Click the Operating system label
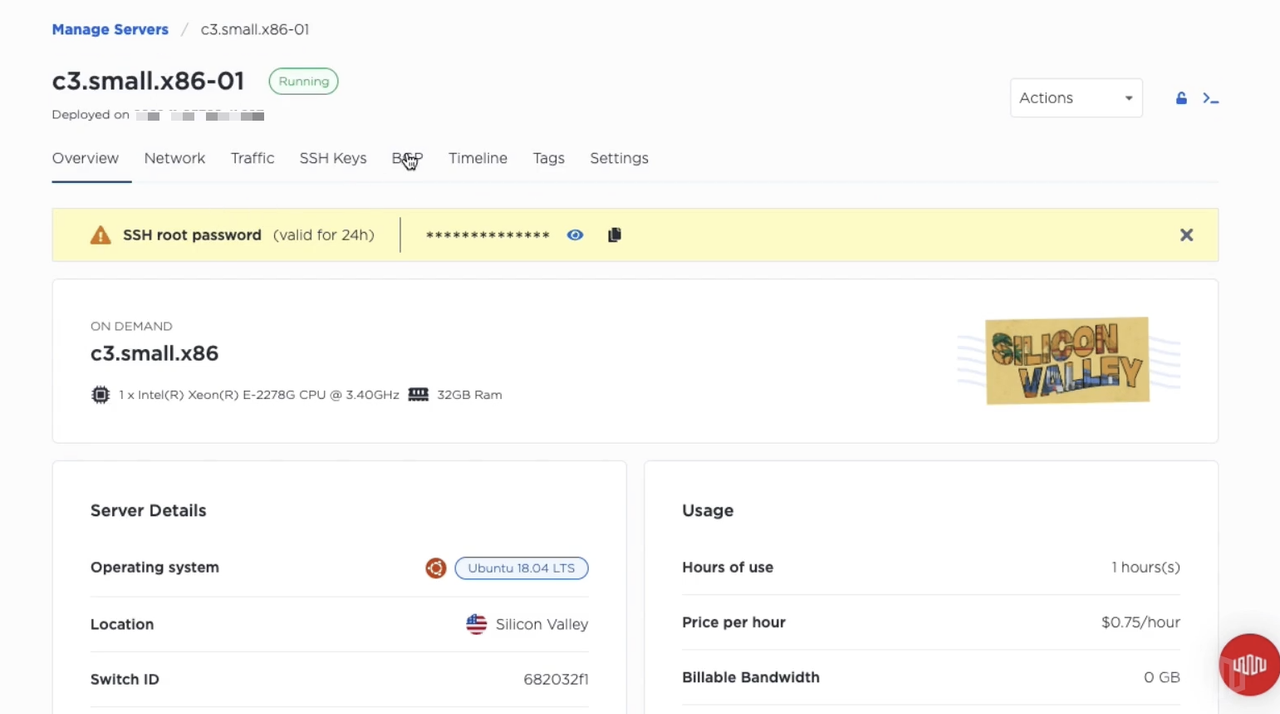This screenshot has height=714, width=1280. click(155, 567)
